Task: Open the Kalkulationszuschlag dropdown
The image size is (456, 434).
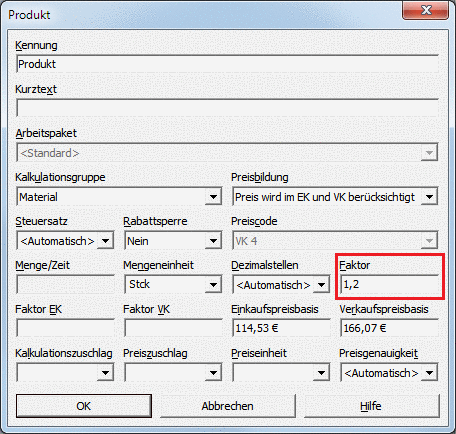Action: [105, 373]
